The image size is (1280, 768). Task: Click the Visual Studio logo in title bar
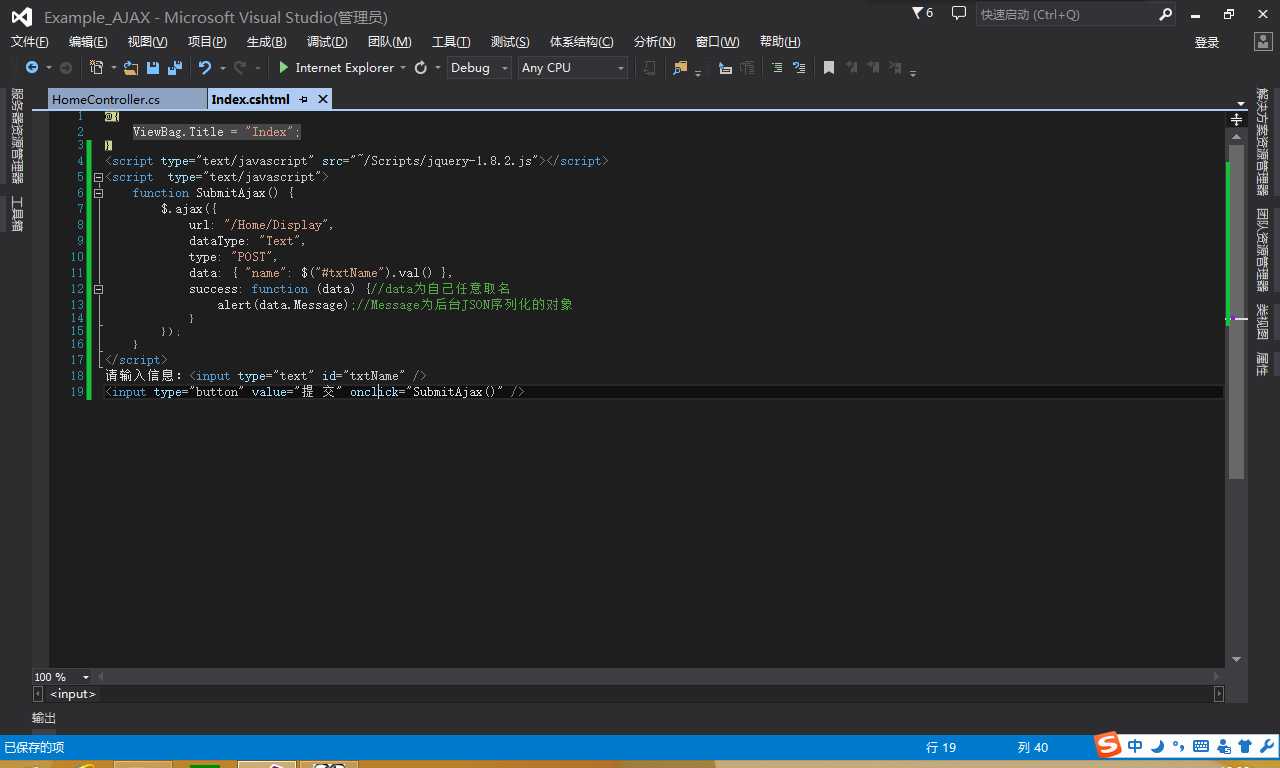(x=21, y=16)
